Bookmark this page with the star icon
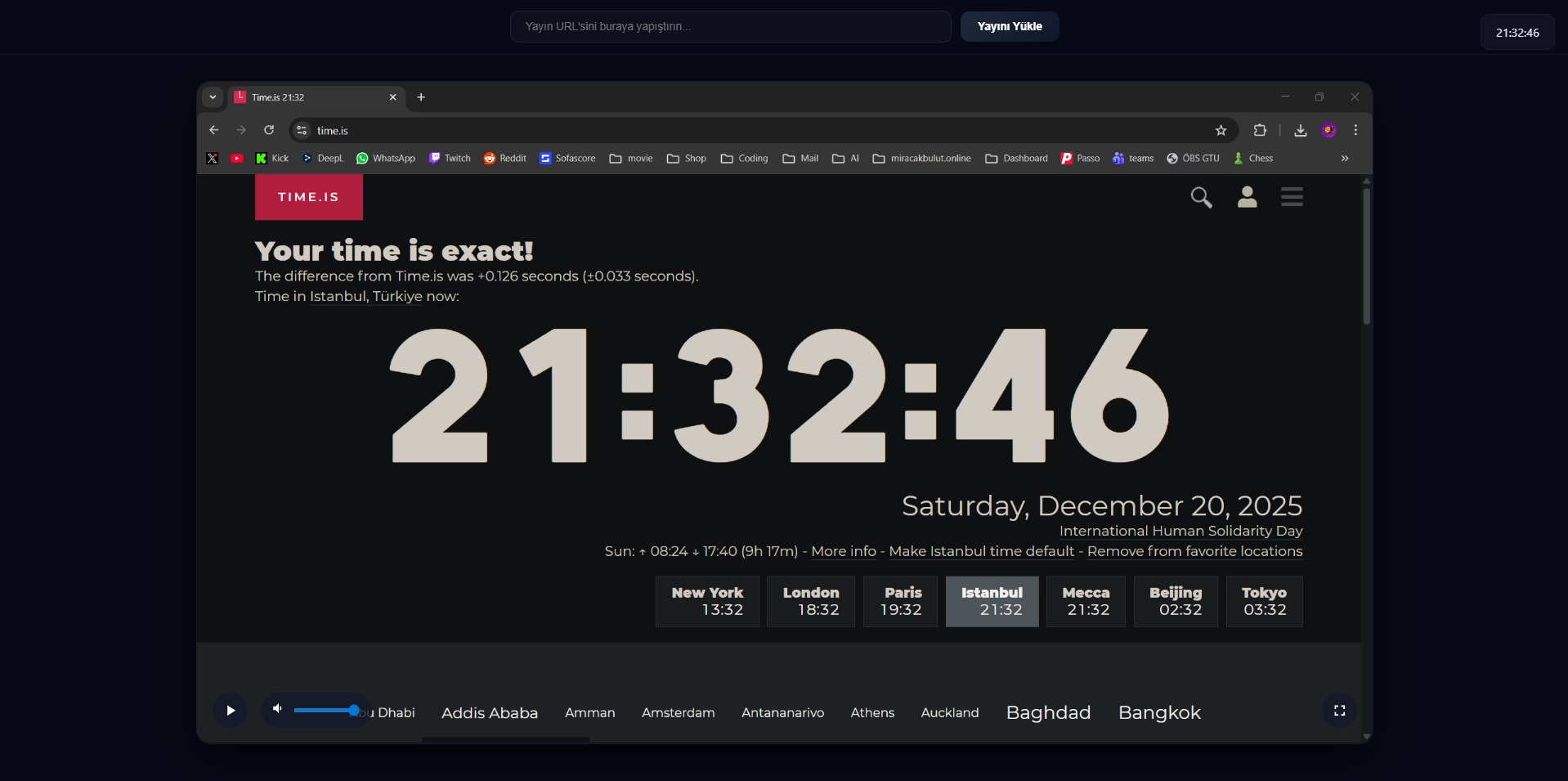The image size is (1568, 781). (1221, 130)
